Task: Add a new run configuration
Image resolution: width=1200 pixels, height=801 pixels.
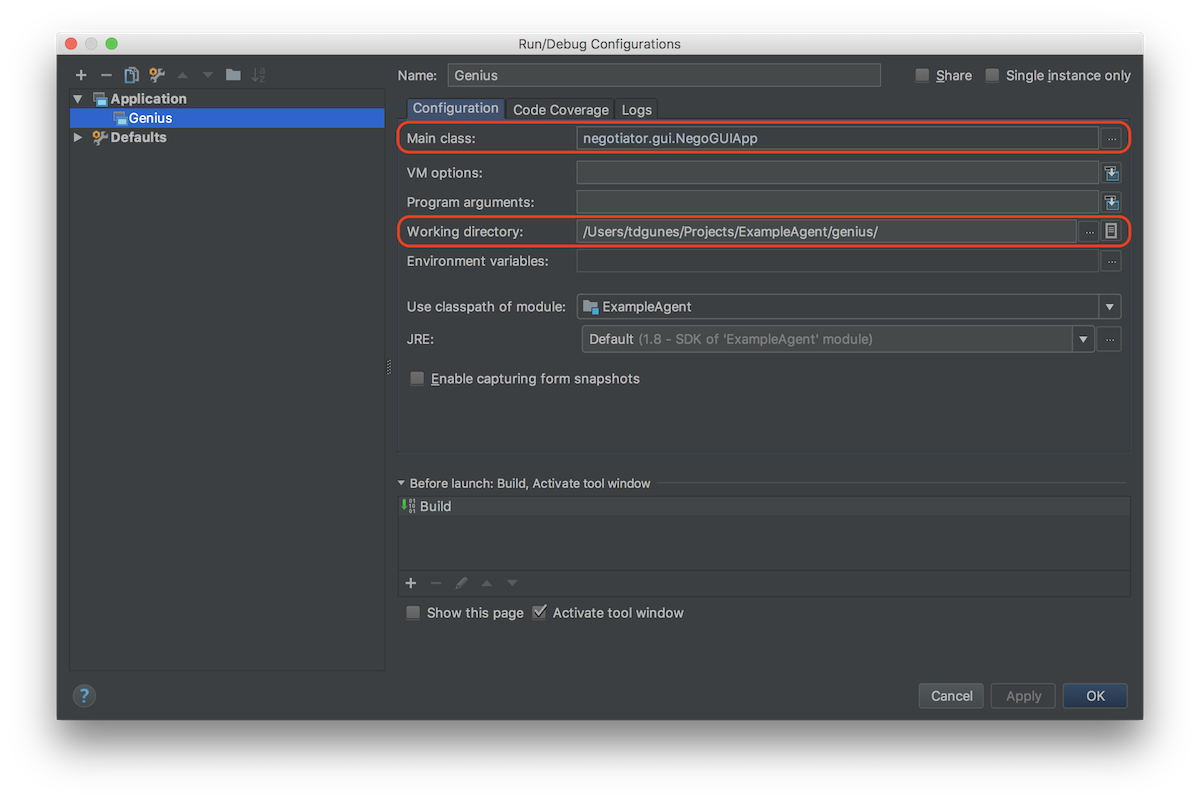Action: point(81,75)
